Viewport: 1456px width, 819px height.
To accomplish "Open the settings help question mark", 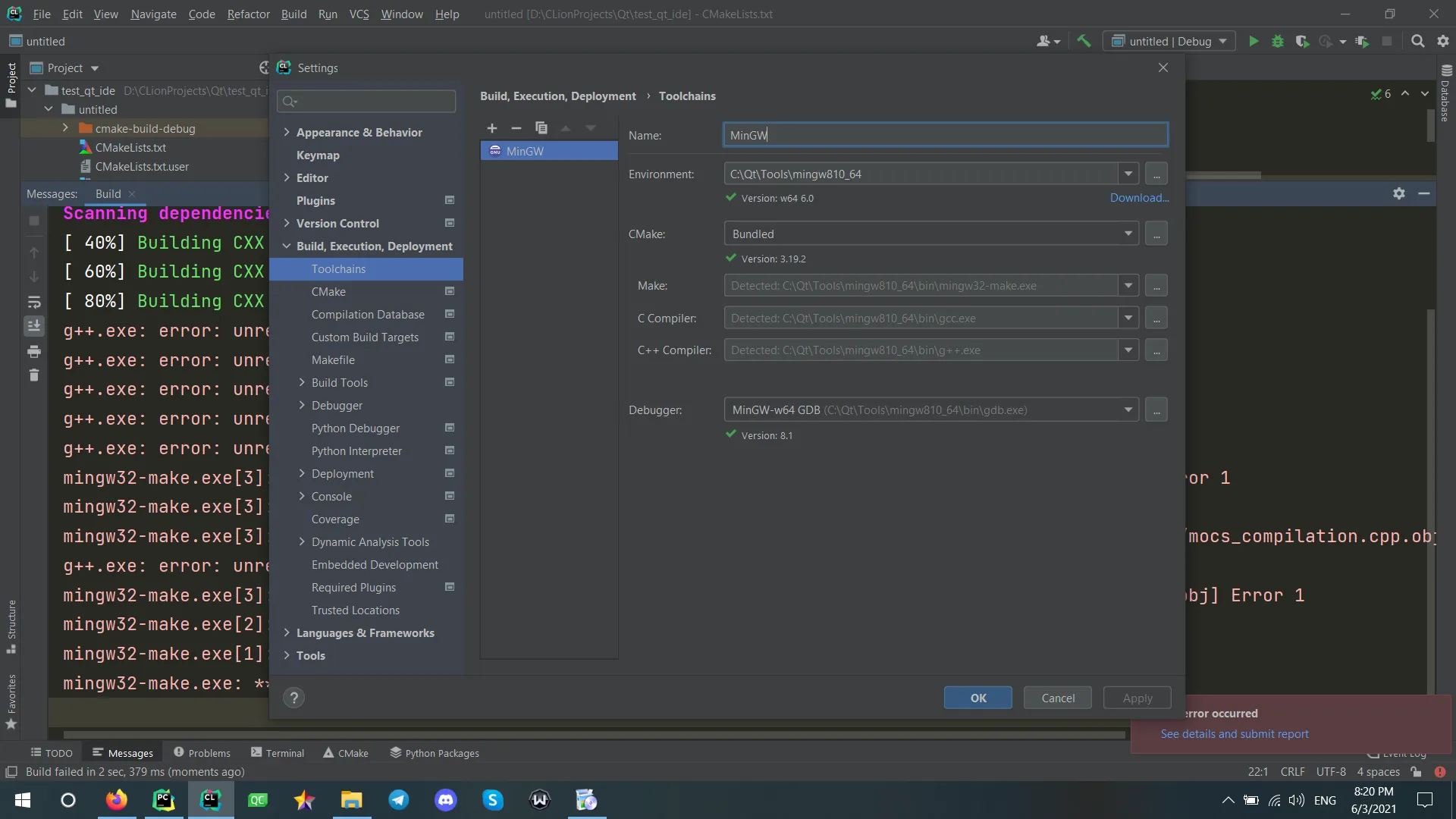I will [293, 698].
